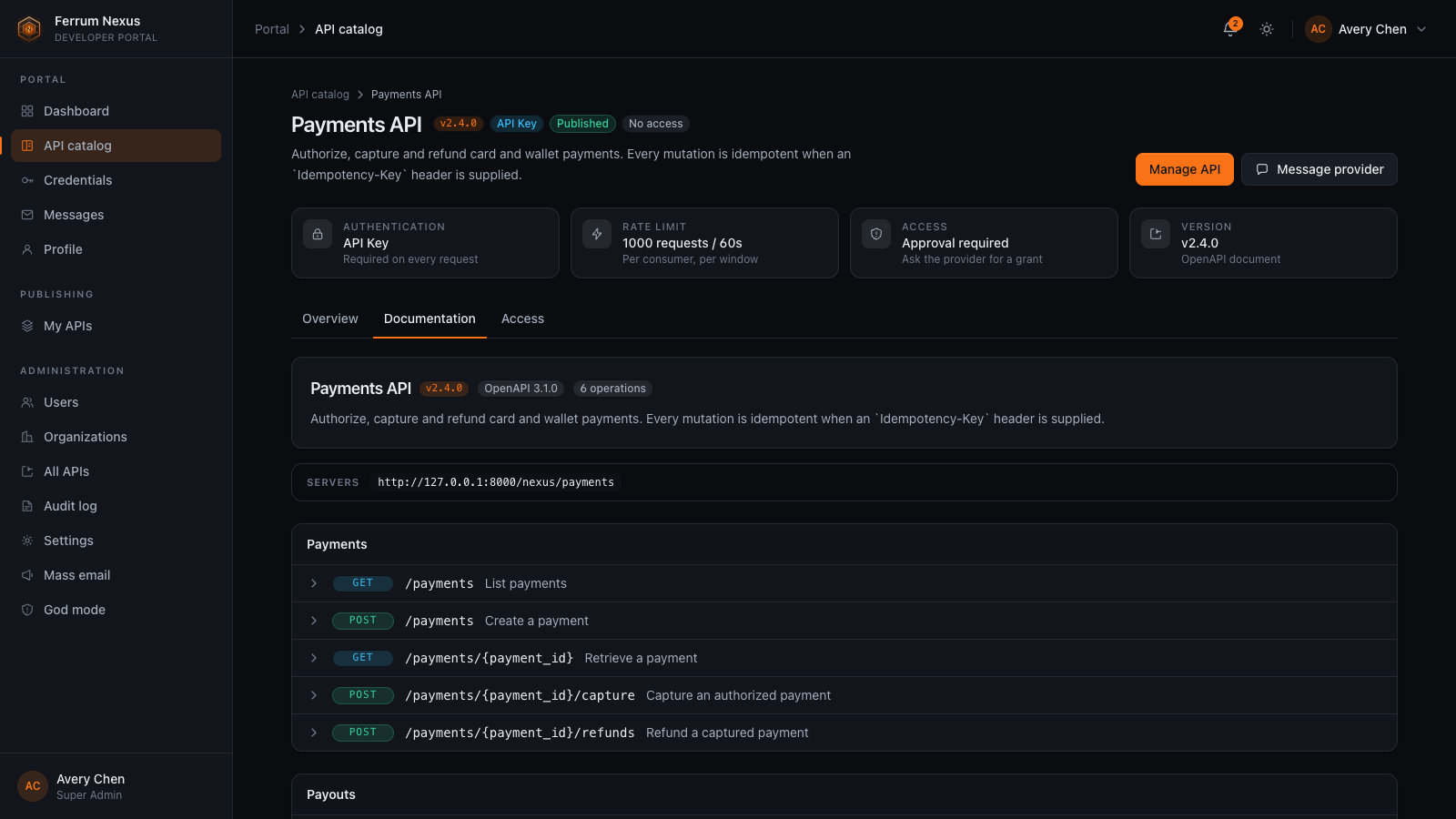Screen dimensions: 1456x819
Task: Click the Ferrum Nexus logo
Action: pos(29,29)
